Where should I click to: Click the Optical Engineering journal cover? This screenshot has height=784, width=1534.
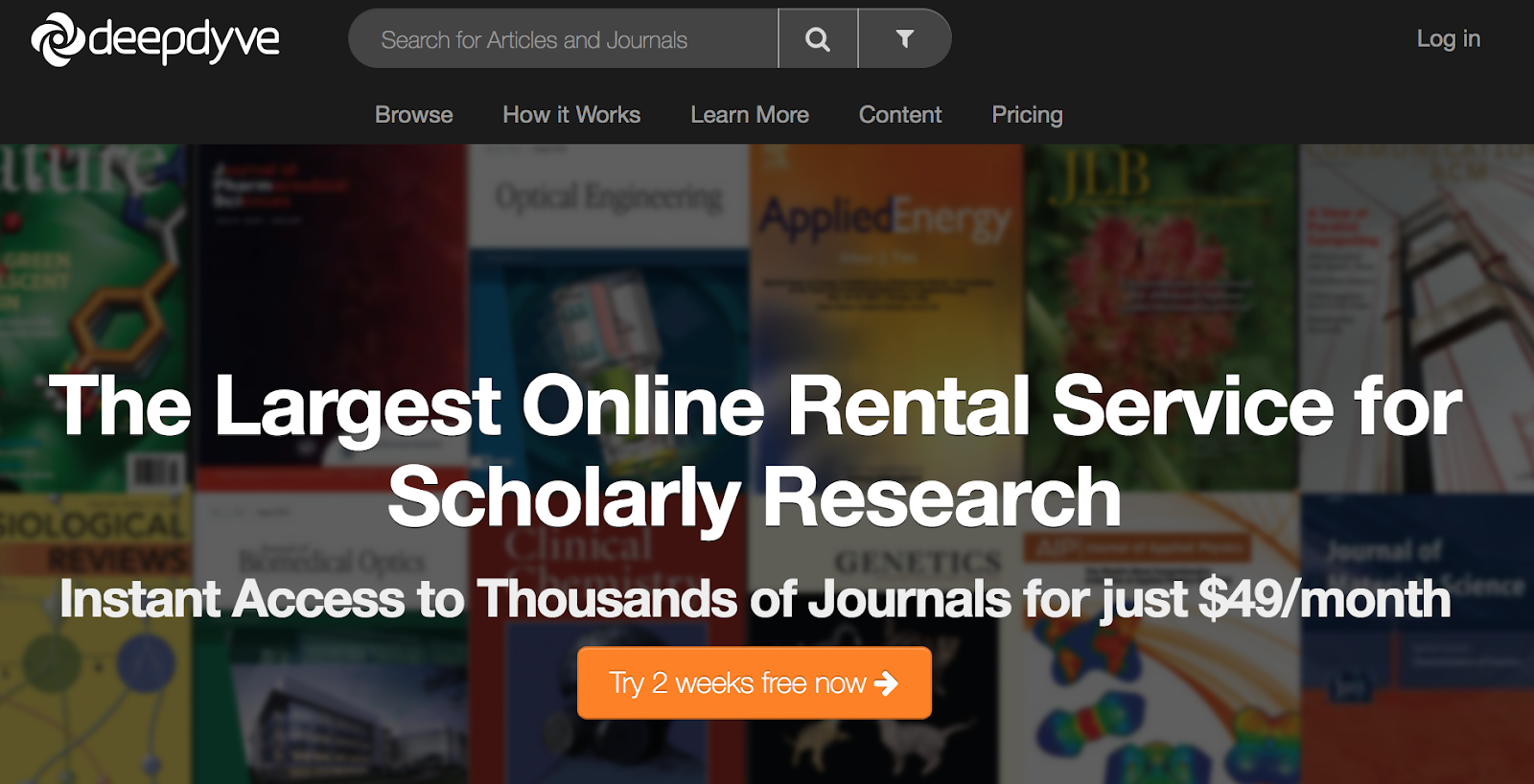[609, 316]
